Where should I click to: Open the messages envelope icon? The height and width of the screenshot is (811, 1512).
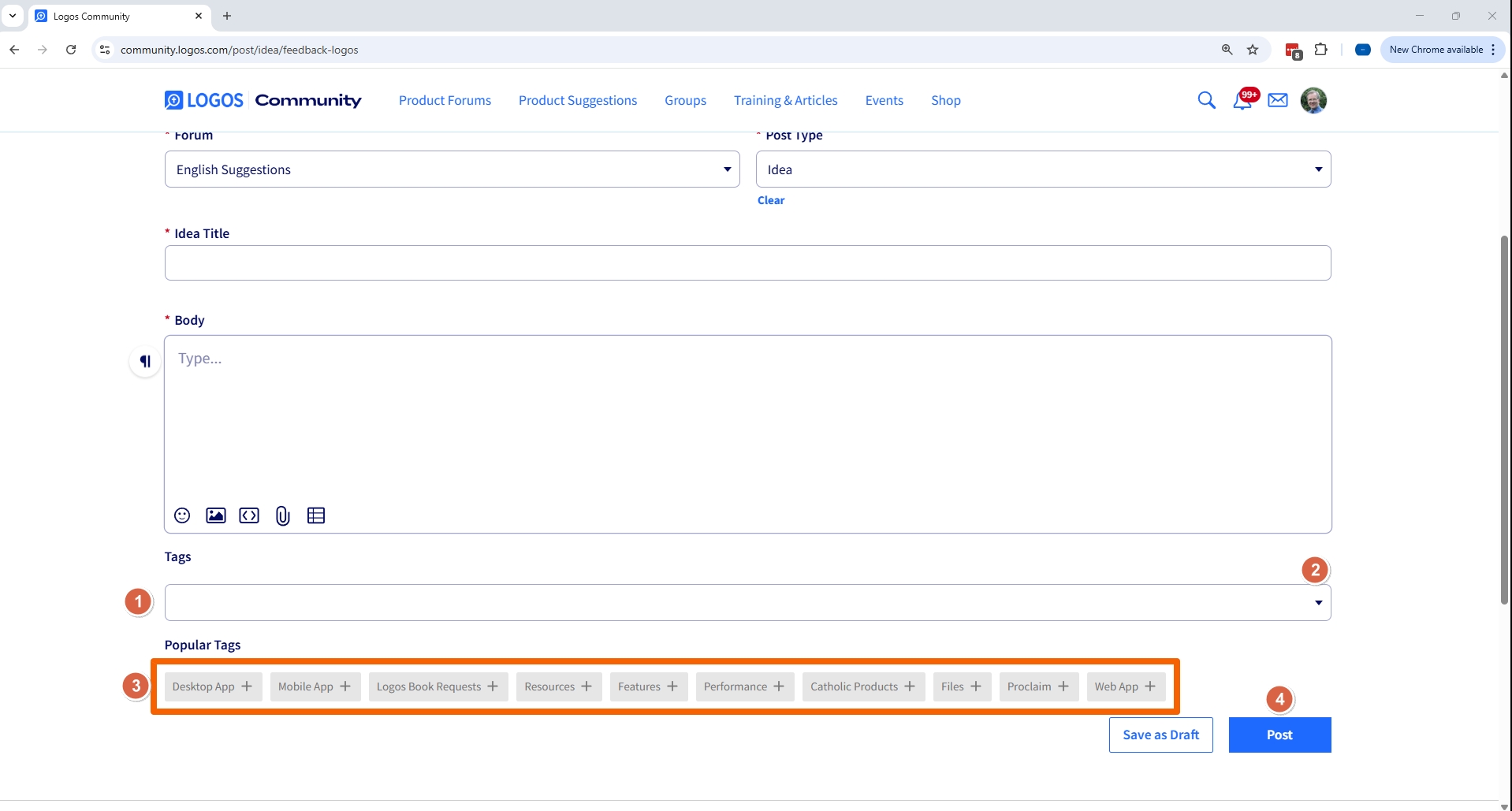point(1278,100)
